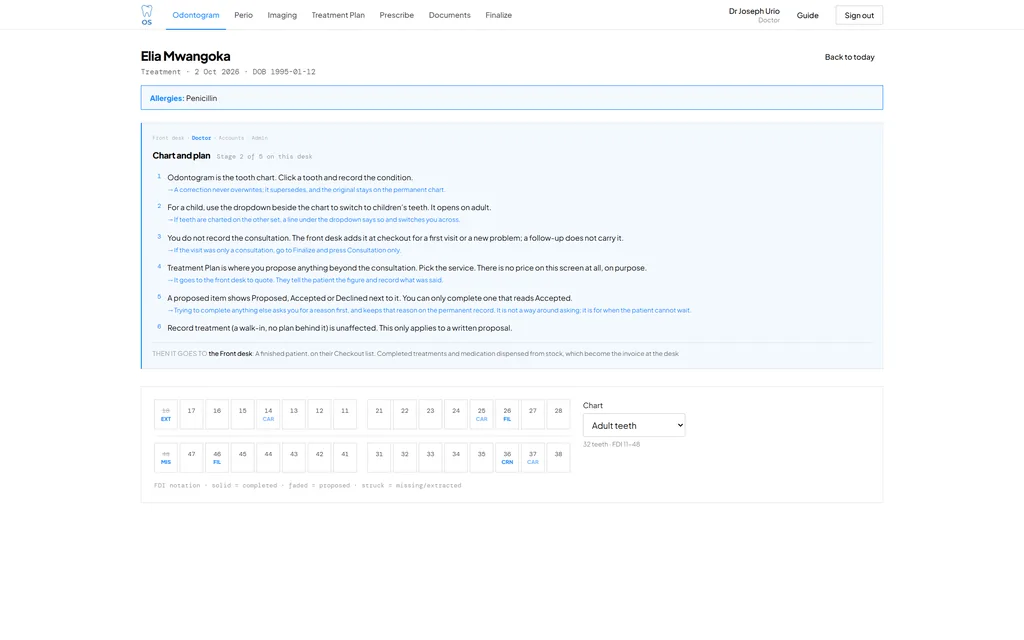Click the '32 teeth · FDI 11–48' caption
The image size is (1024, 640).
611,444
